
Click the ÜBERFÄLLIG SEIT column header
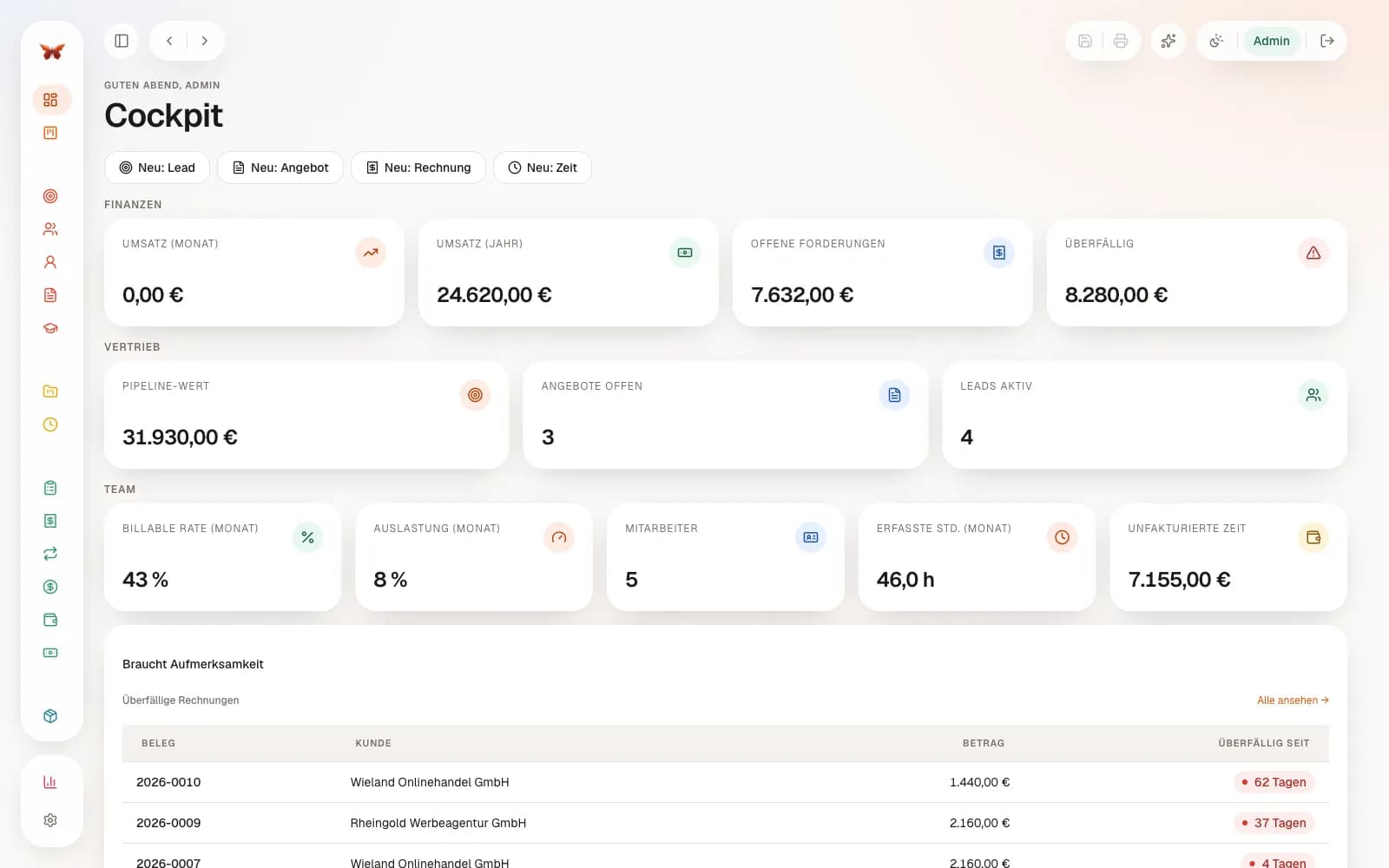coord(1264,743)
